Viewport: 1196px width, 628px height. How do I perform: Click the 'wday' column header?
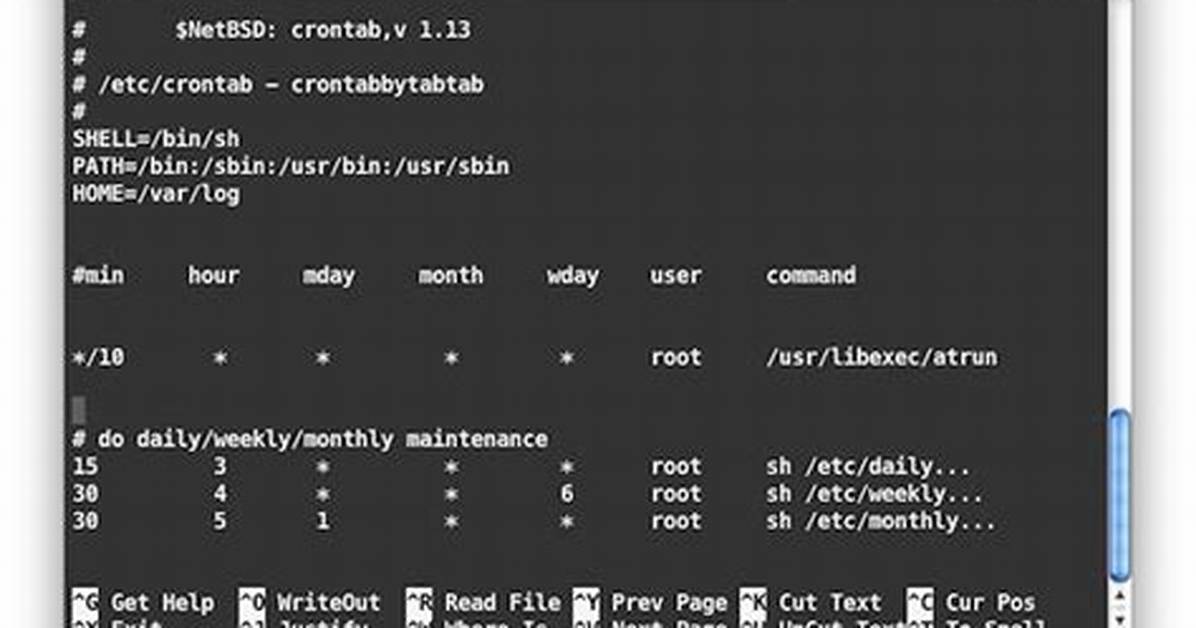click(x=573, y=276)
